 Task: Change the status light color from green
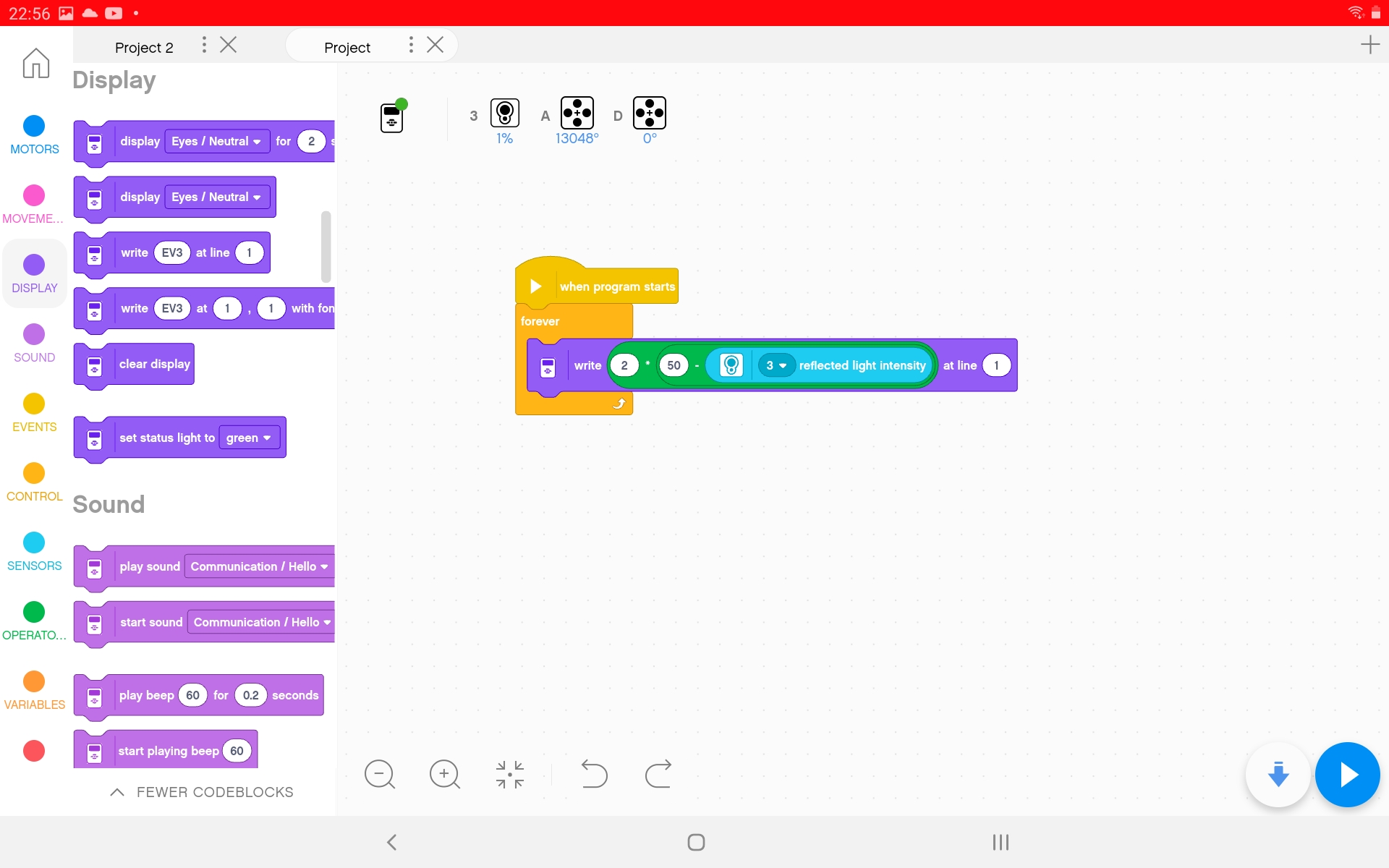(x=249, y=437)
